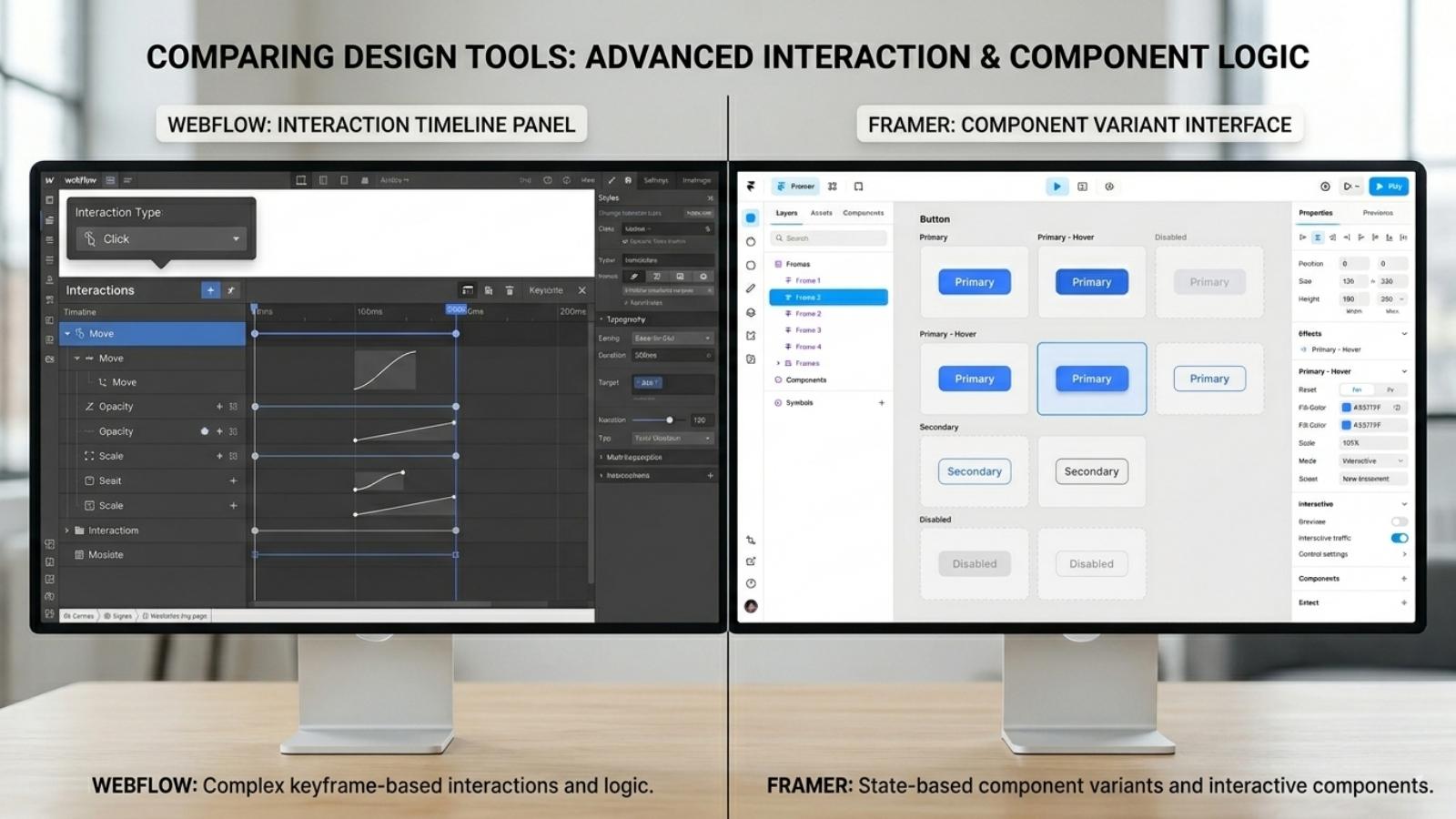Collapse the Typography section in Webflow

602,319
